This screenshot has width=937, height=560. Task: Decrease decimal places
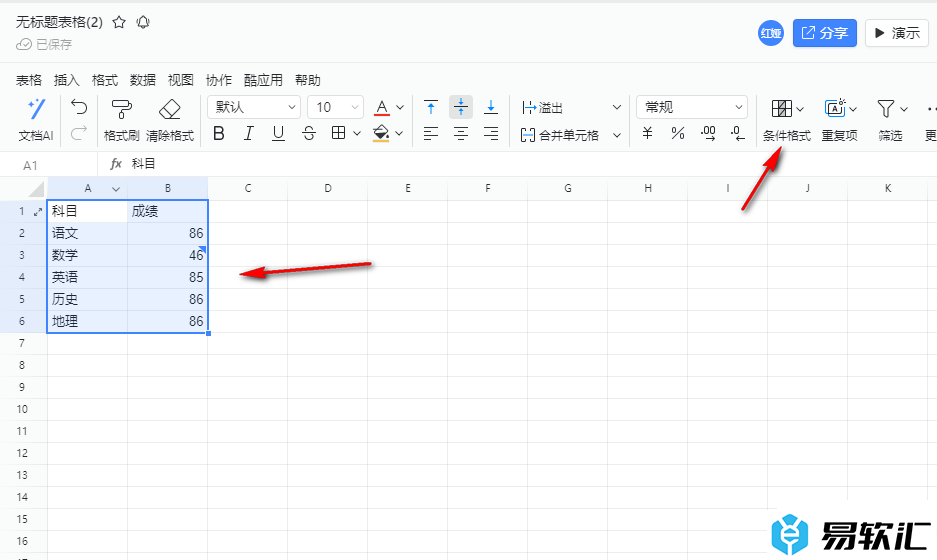[x=738, y=133]
